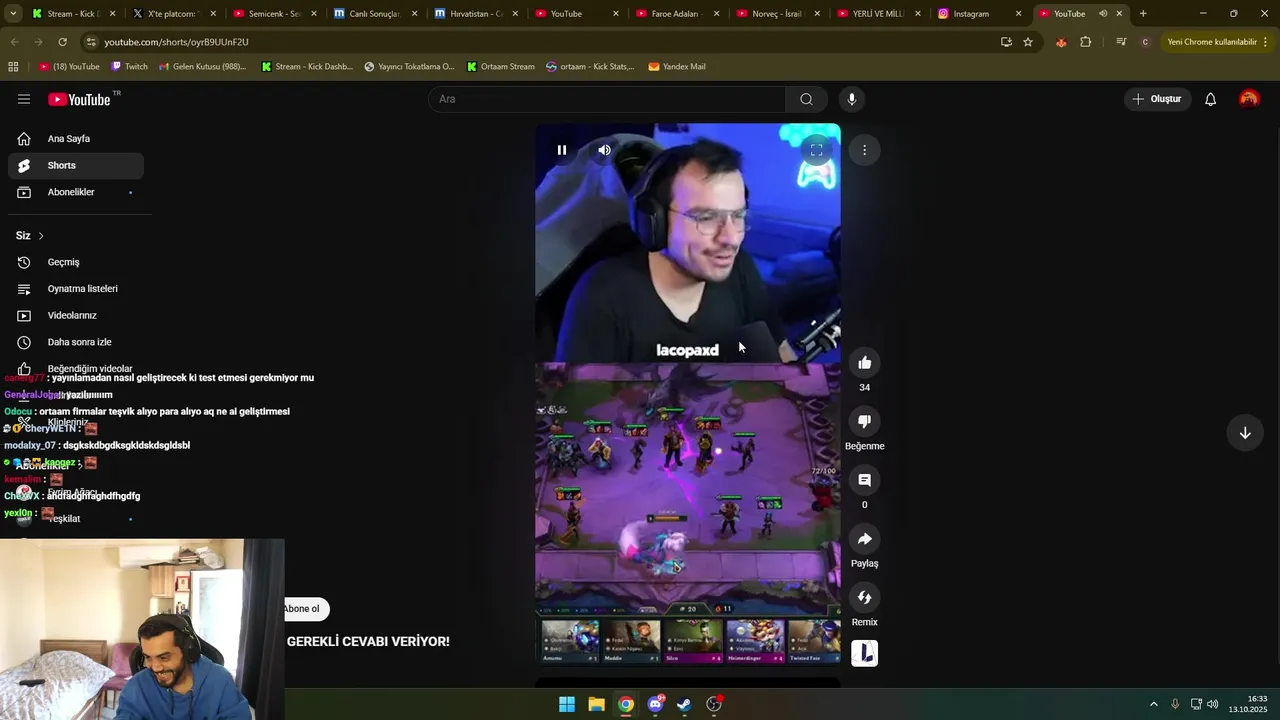Pause the playing Short

point(562,150)
